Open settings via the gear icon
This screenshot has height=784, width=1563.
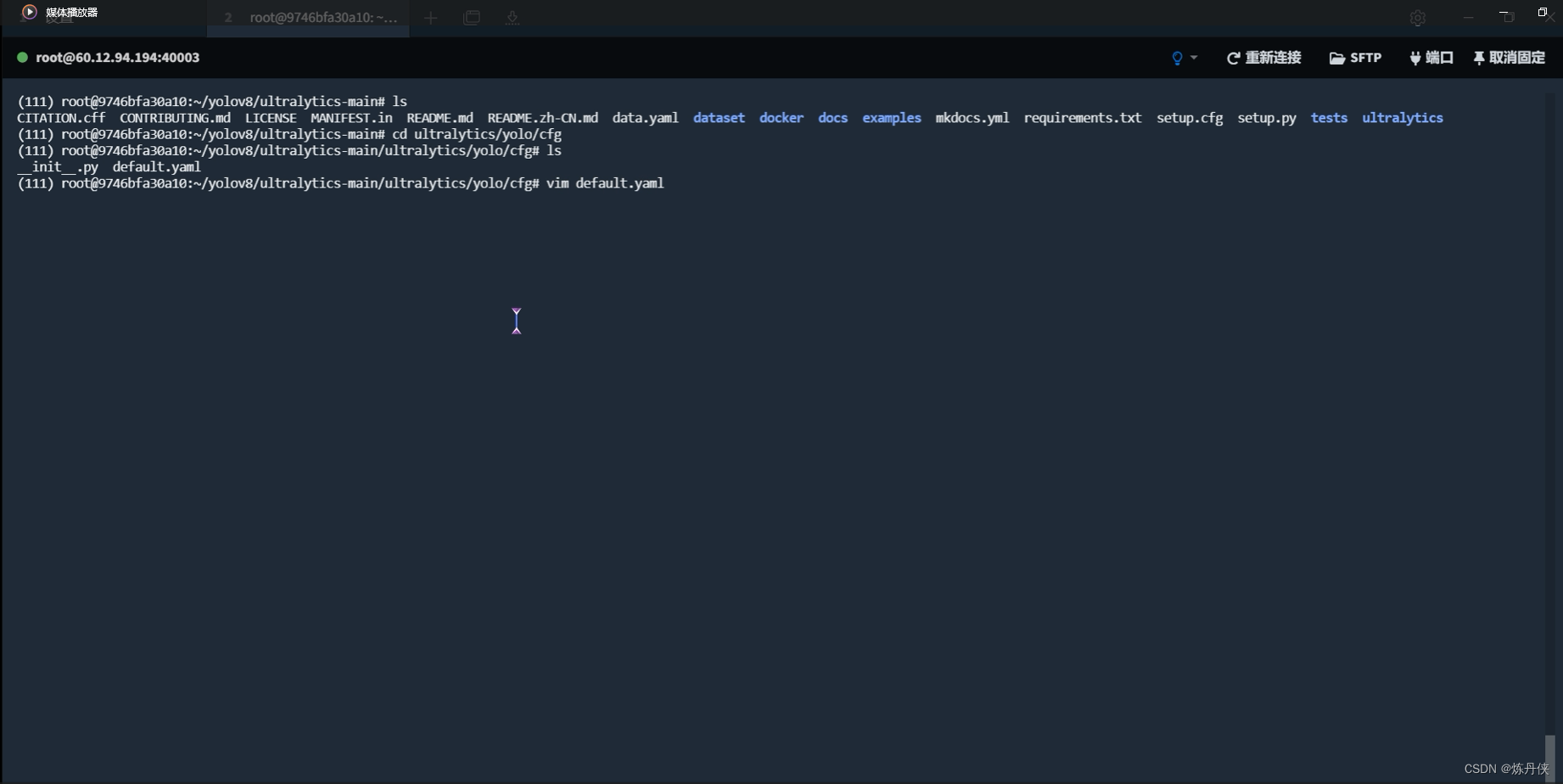(1417, 18)
